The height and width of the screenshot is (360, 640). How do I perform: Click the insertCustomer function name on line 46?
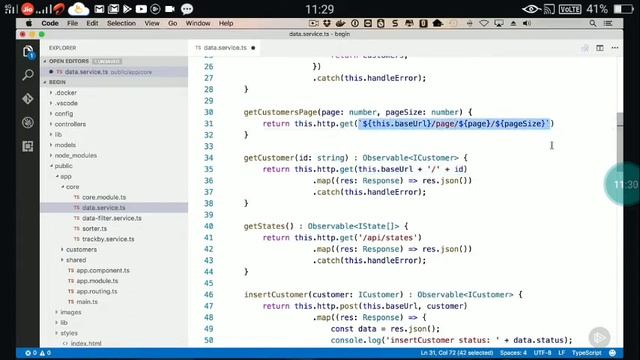276,295
